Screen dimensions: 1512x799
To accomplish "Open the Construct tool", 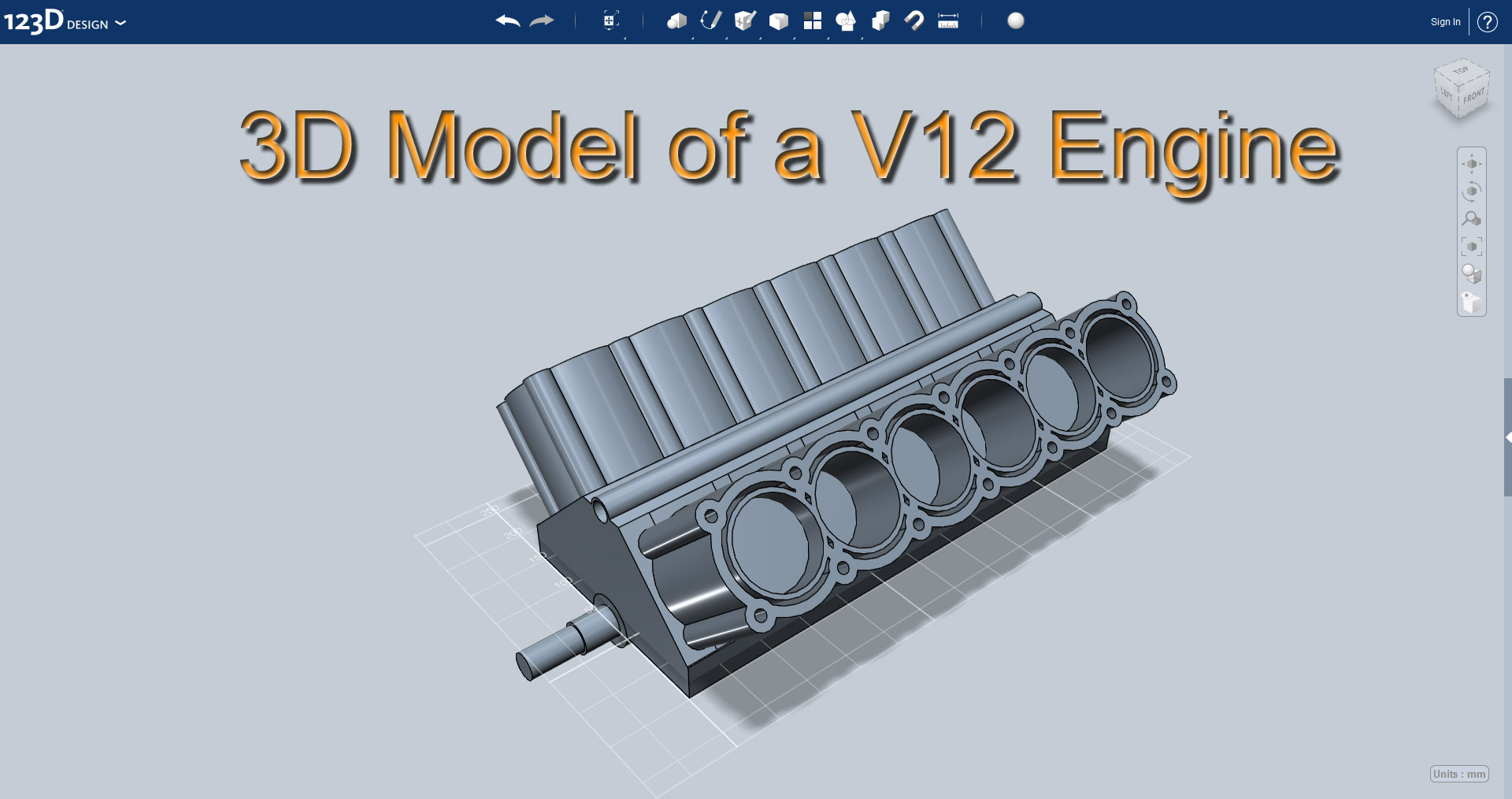I will (x=745, y=21).
